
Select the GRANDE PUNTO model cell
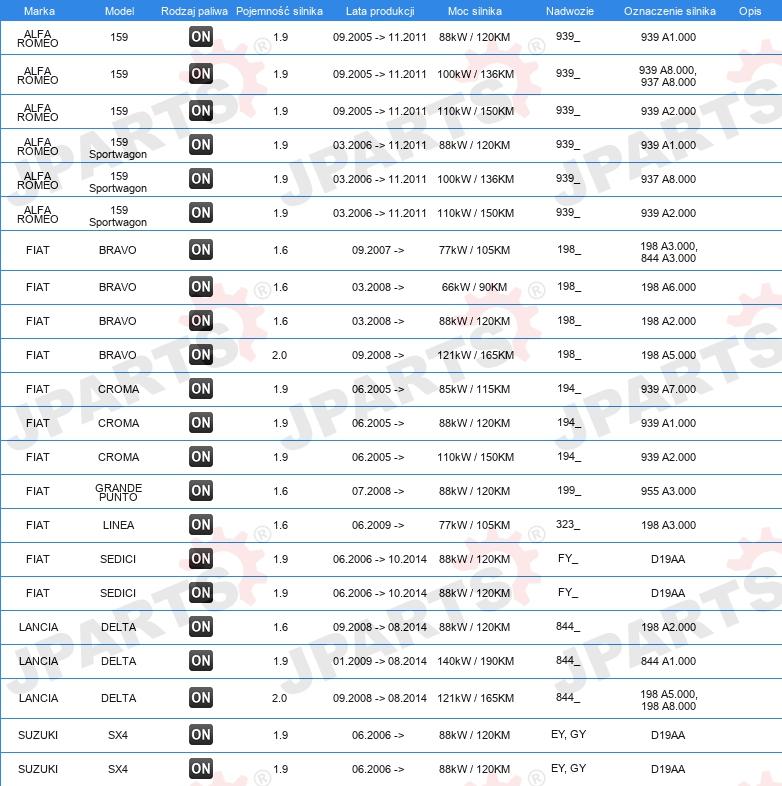(118, 492)
